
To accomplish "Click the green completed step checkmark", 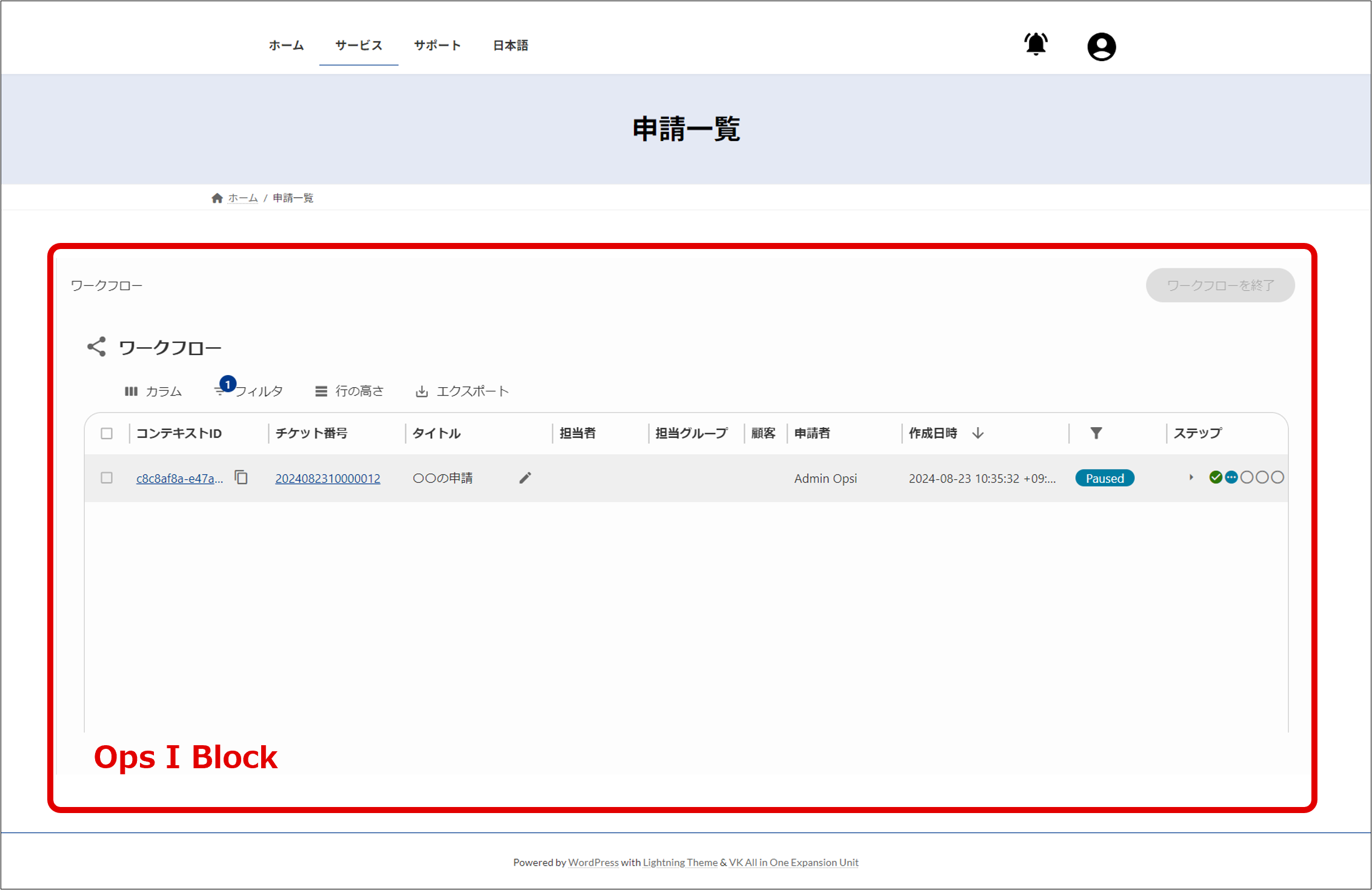I will pos(1215,477).
